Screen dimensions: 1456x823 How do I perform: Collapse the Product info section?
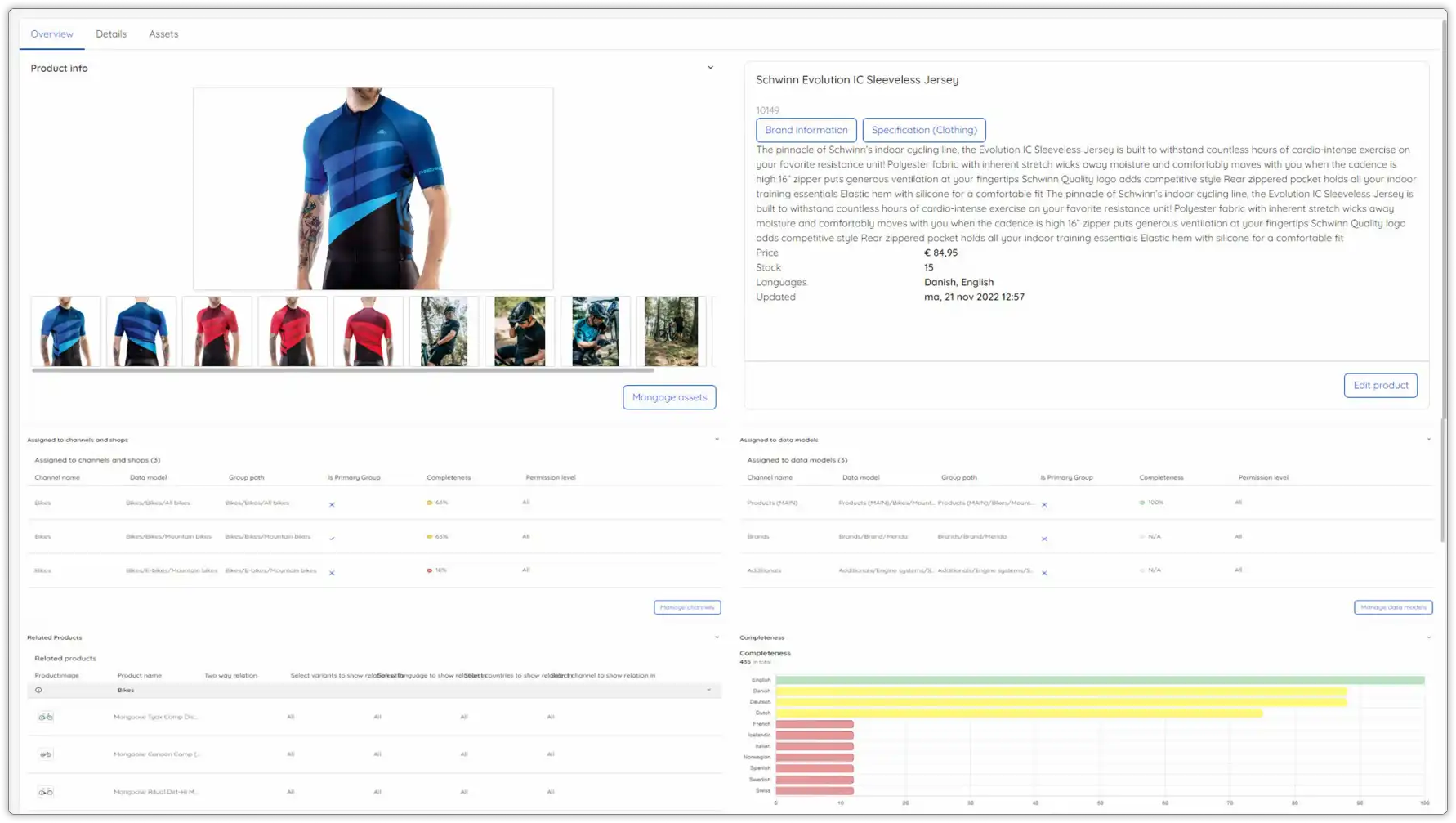[710, 68]
